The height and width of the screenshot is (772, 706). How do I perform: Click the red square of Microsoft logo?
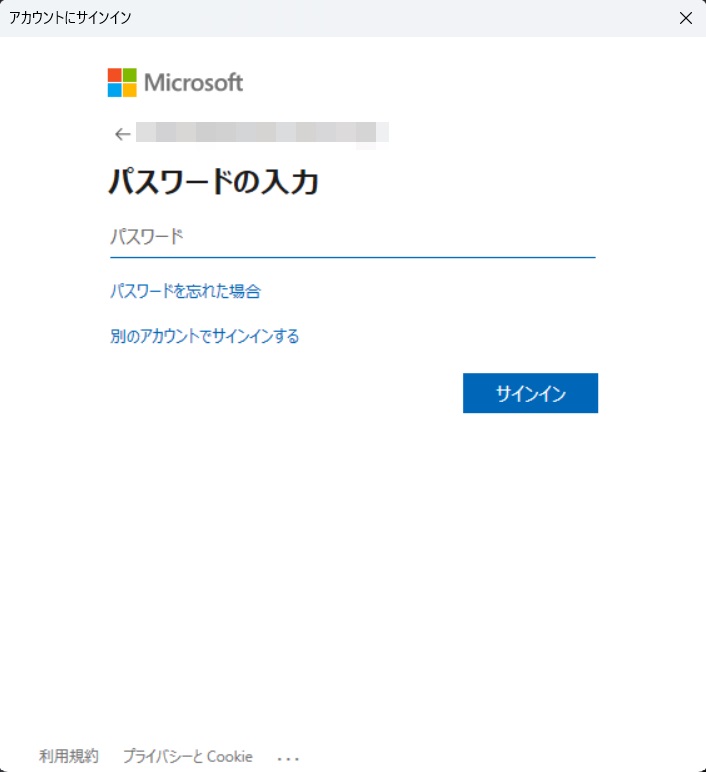point(114,75)
